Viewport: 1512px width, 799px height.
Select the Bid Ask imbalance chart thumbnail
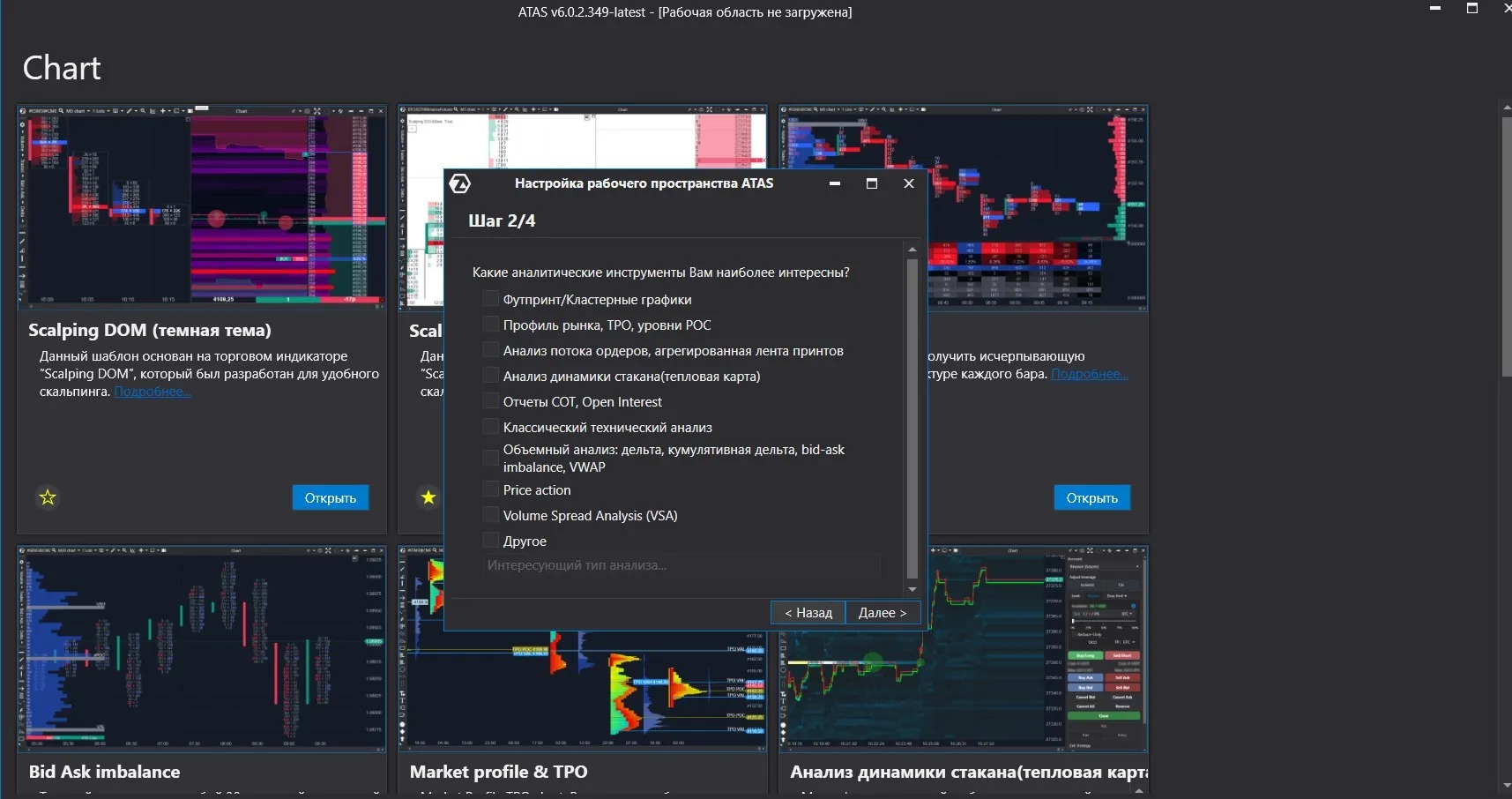[202, 648]
